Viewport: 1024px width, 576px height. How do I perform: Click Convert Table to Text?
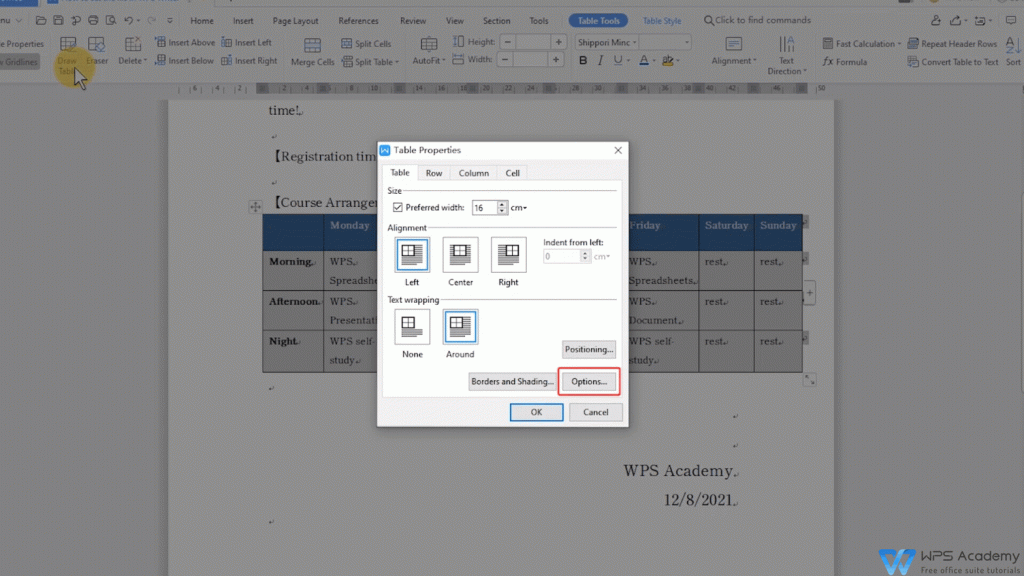pyautogui.click(x=953, y=62)
